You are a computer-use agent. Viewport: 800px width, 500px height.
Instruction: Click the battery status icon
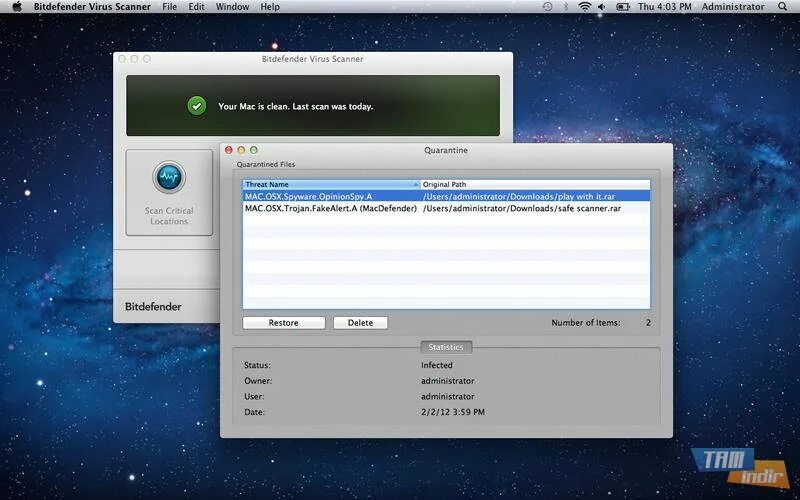622,7
